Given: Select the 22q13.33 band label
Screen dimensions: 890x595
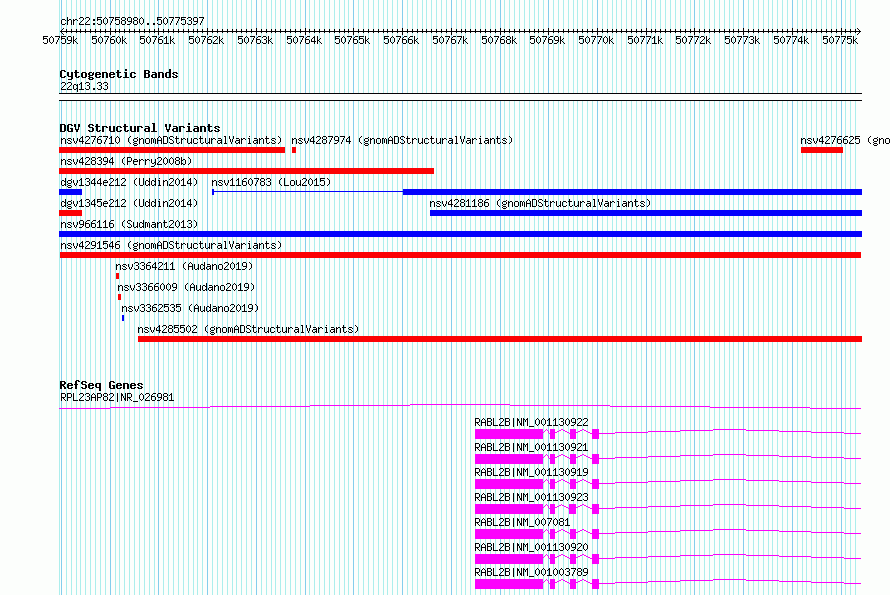Looking at the screenshot, I should 84,86.
